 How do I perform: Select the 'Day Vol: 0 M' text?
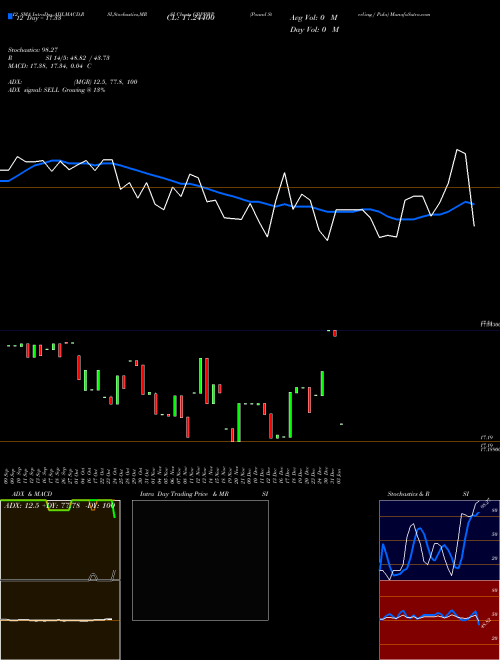(x=314, y=29)
